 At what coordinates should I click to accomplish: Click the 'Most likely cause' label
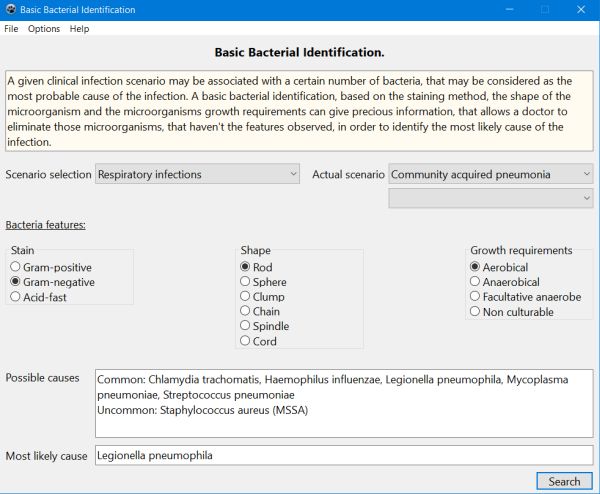[x=46, y=456]
